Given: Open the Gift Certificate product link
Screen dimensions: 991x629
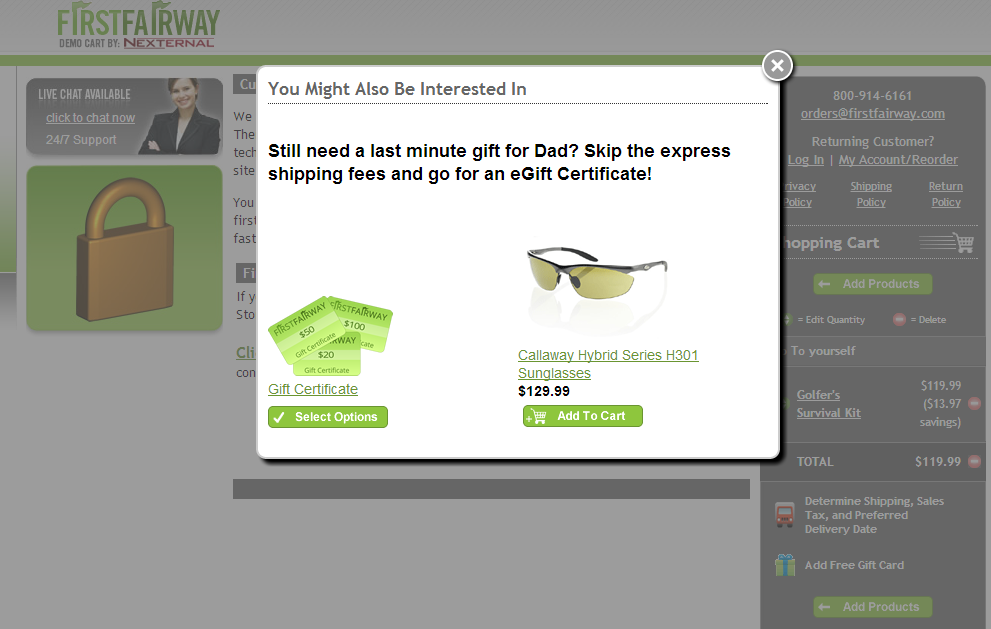Looking at the screenshot, I should click(x=313, y=389).
